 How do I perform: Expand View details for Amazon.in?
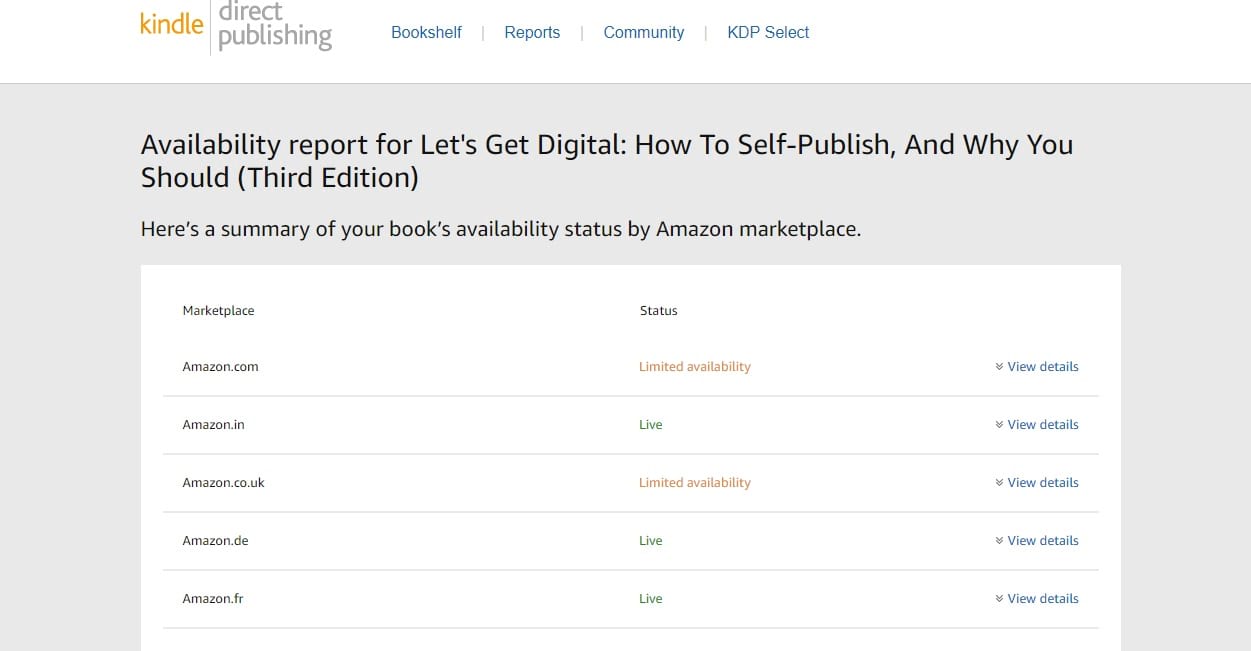pos(1037,425)
